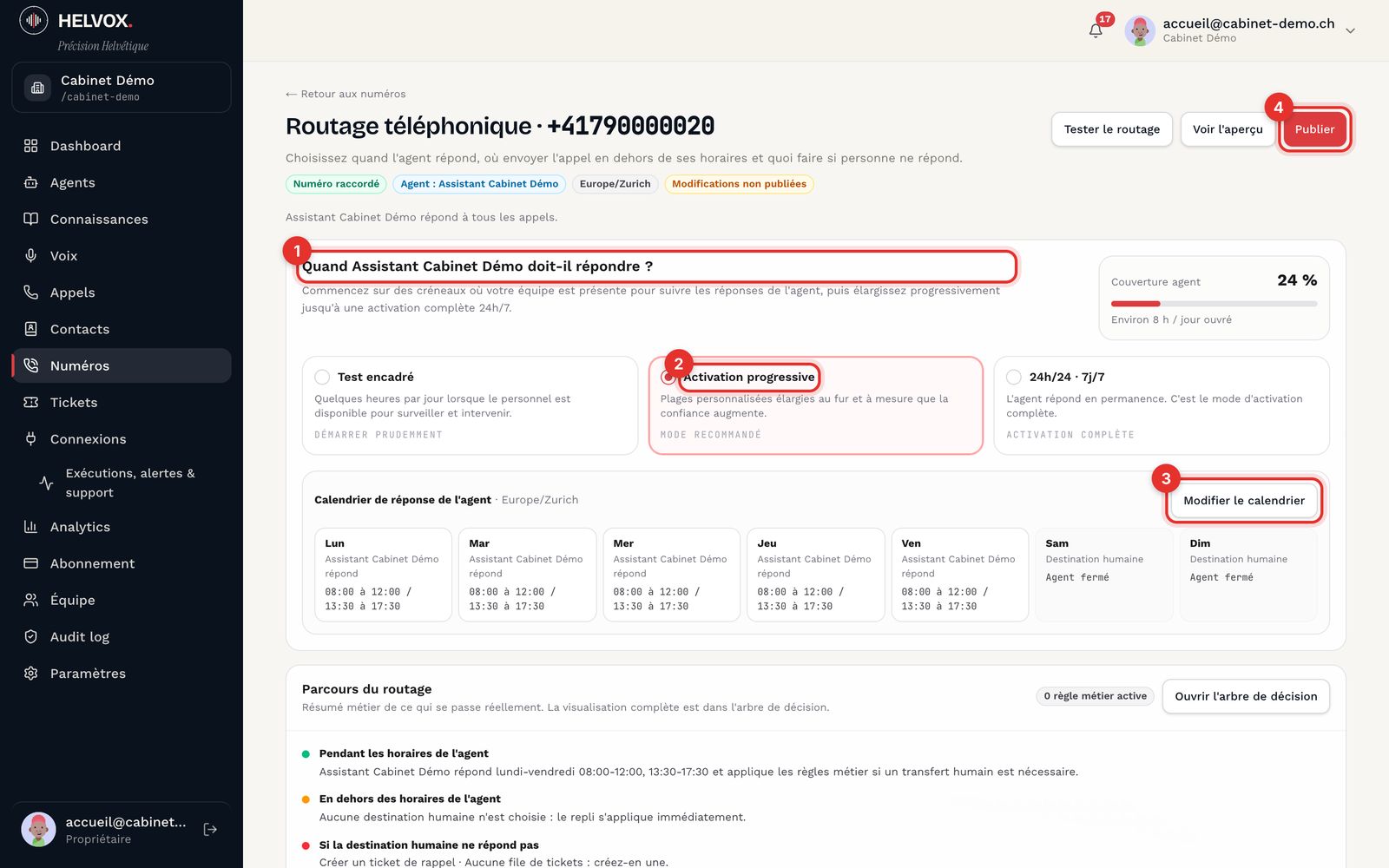Select the Activation progressive radio option
This screenshot has height=868, width=1389.
[x=668, y=377]
